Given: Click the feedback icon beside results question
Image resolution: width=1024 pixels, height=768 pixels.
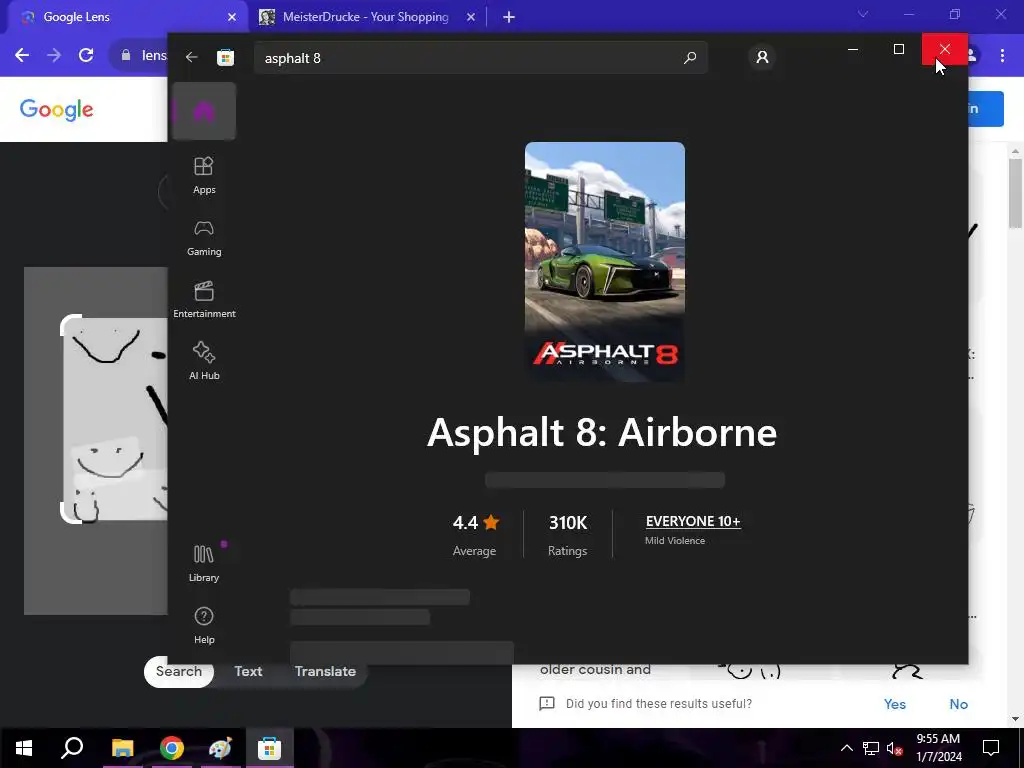Looking at the screenshot, I should tap(547, 703).
